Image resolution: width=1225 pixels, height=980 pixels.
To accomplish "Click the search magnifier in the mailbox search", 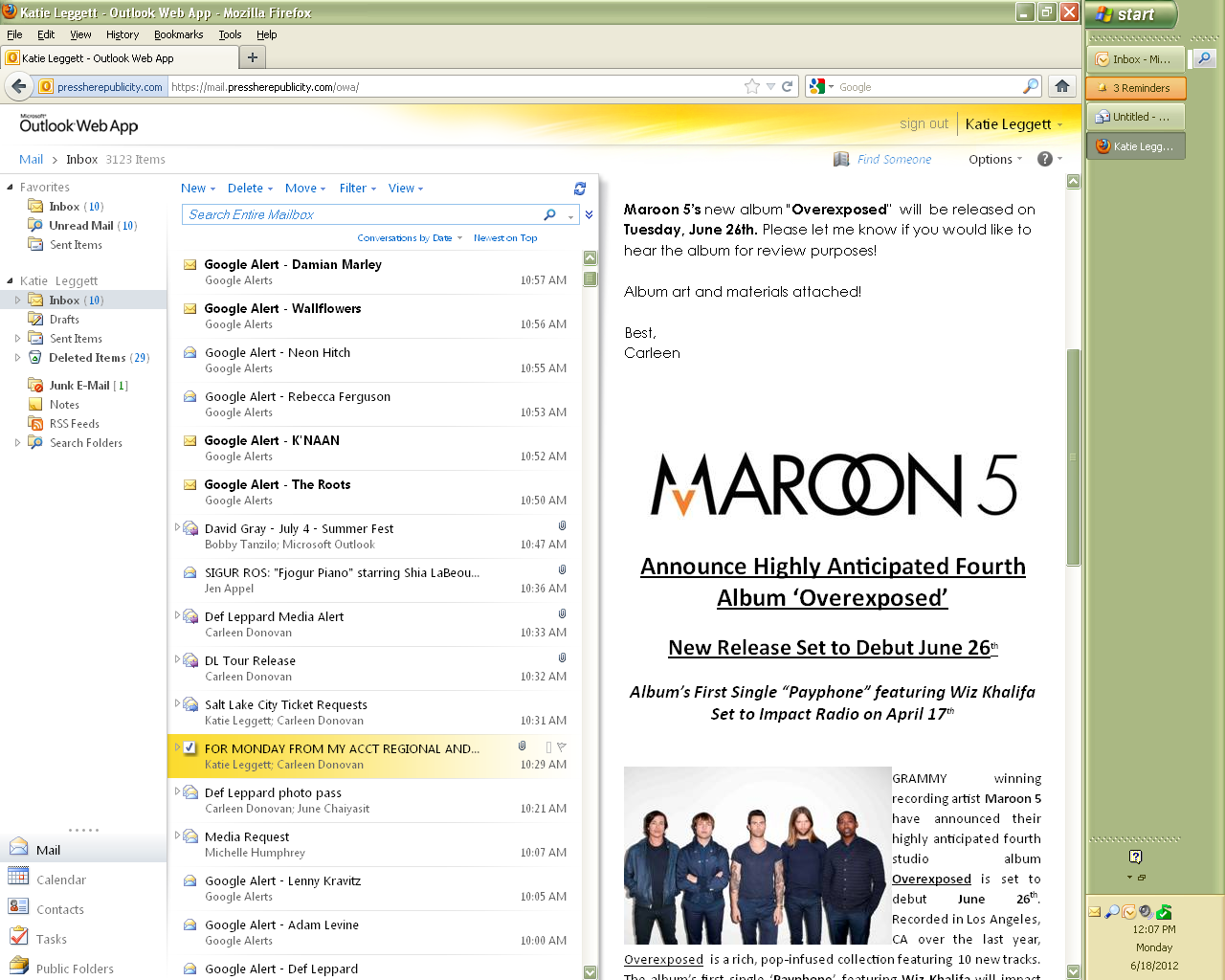I will tap(549, 214).
